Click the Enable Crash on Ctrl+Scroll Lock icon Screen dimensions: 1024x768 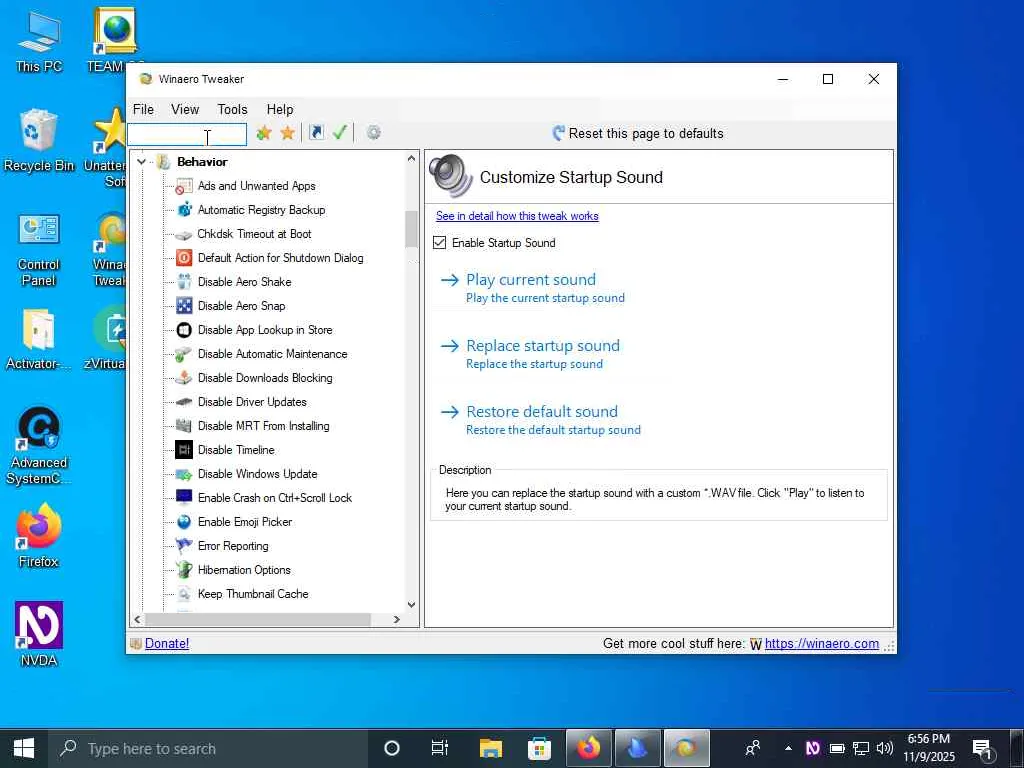184,498
